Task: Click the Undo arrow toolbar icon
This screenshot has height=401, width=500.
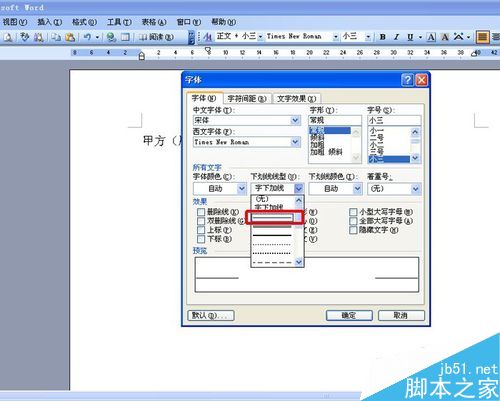Action: [87, 37]
